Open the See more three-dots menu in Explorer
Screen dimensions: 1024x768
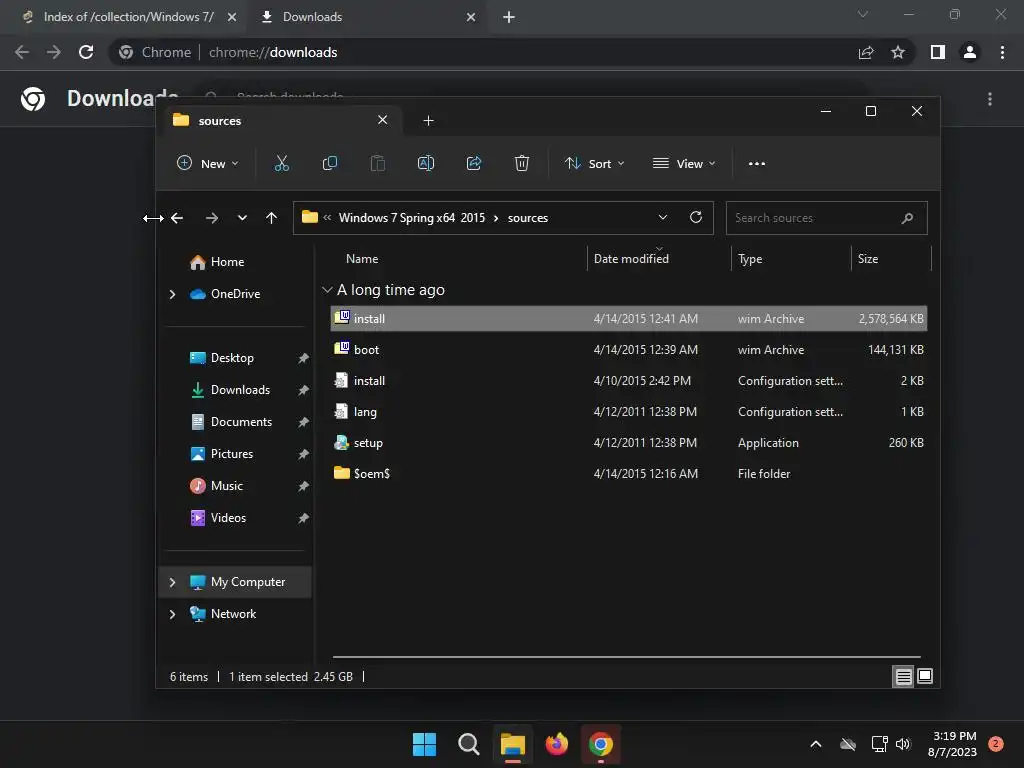(x=757, y=163)
